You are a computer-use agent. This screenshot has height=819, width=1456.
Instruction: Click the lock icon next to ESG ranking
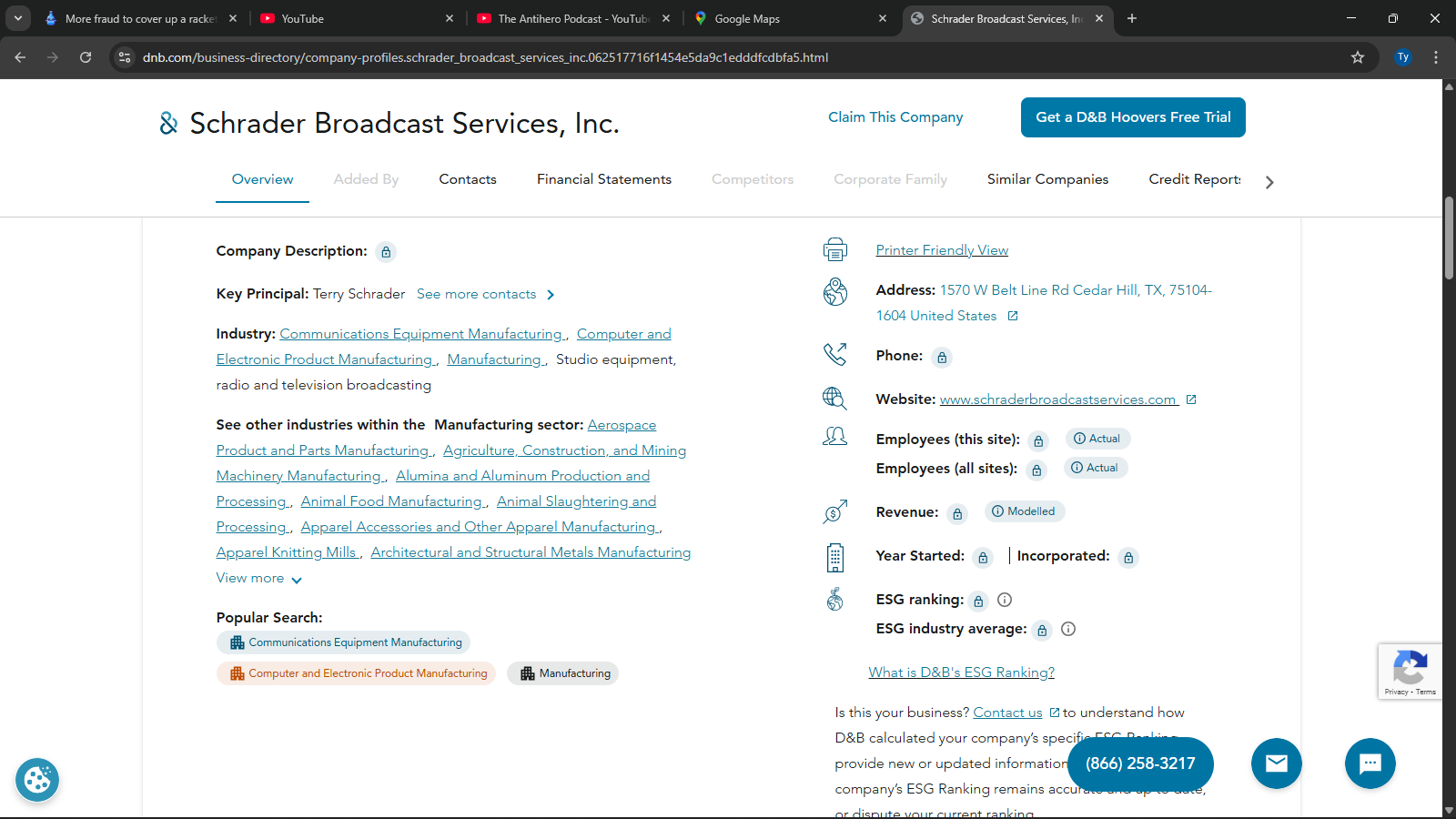click(x=978, y=602)
